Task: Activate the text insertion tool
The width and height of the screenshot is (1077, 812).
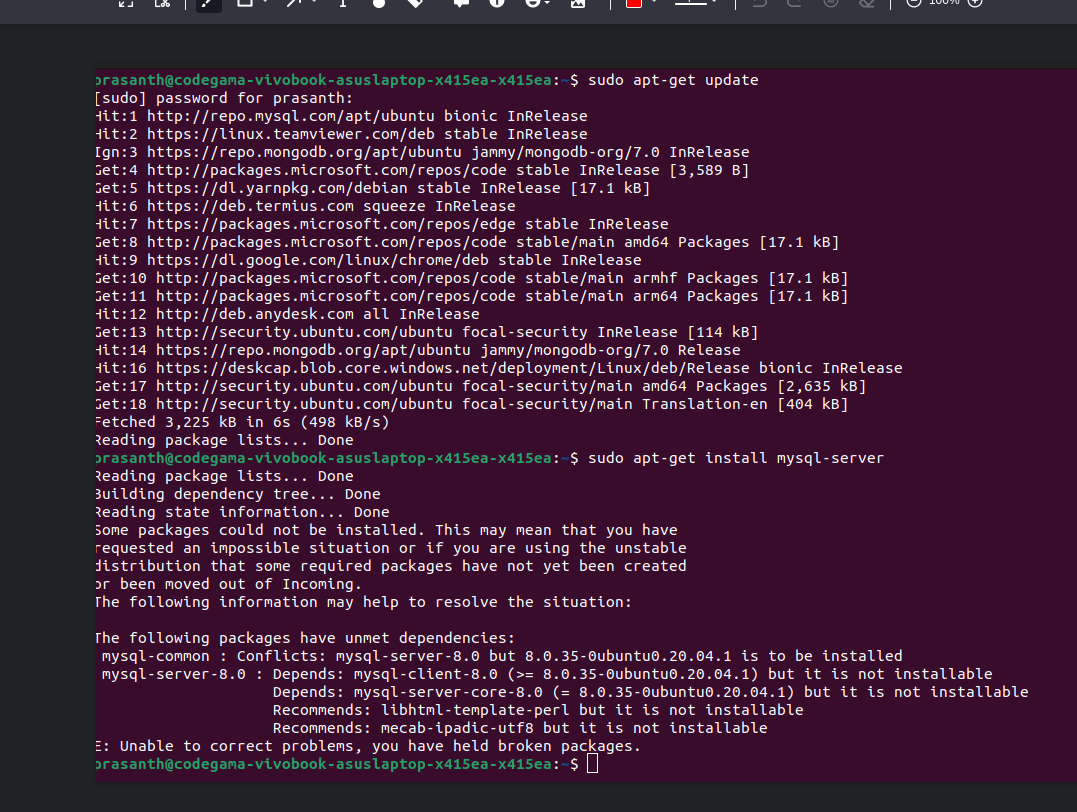Action: coord(343,4)
